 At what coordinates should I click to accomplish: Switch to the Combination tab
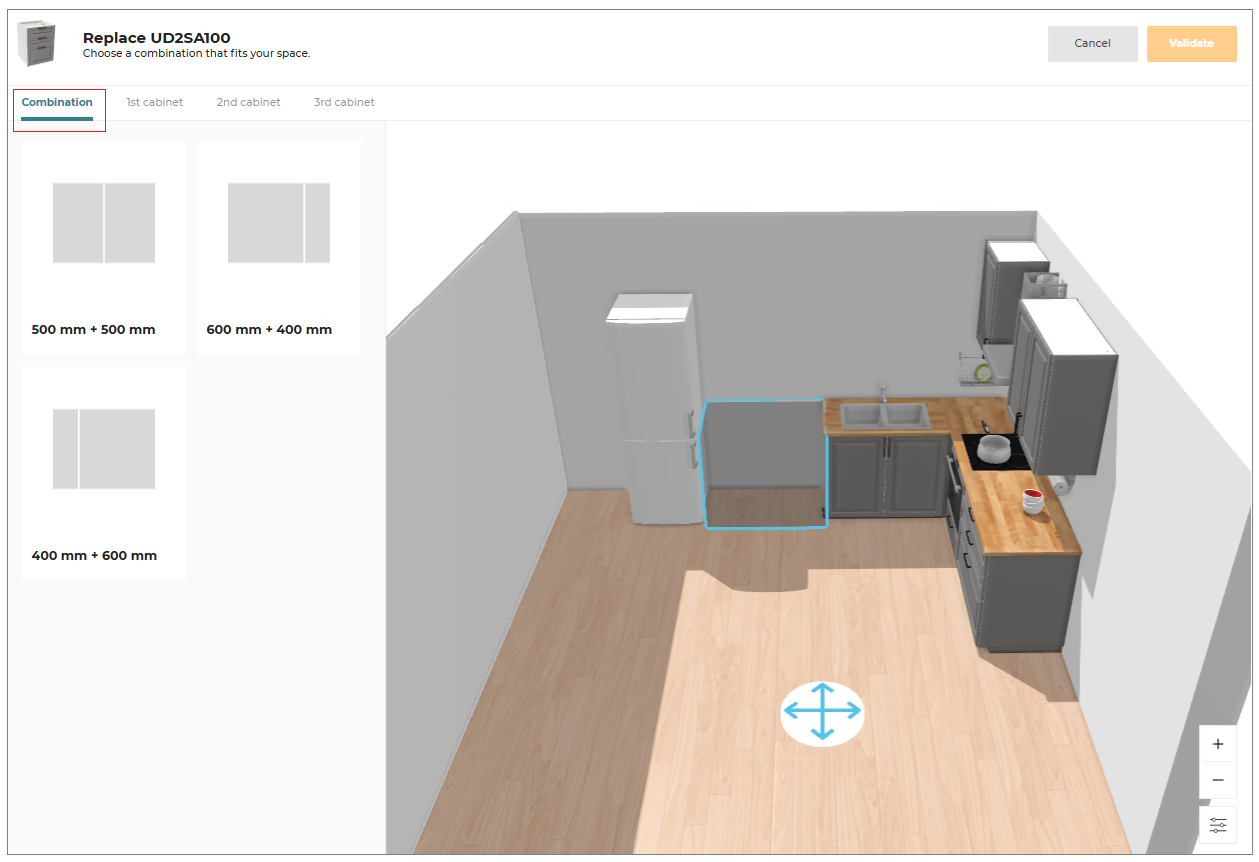pyautogui.click(x=57, y=102)
